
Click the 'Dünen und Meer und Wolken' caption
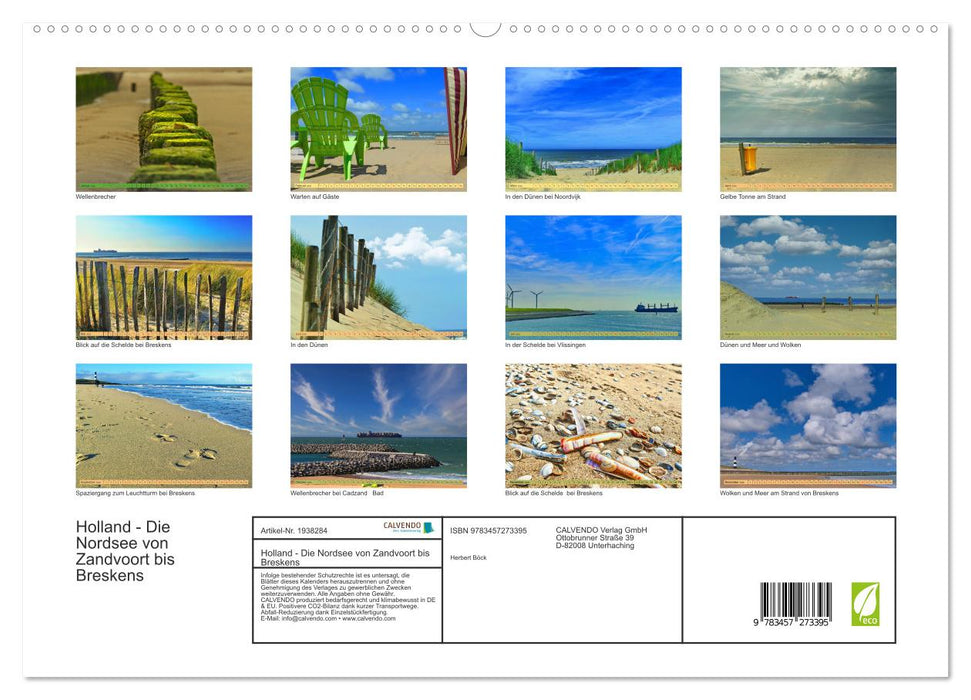tap(760, 345)
